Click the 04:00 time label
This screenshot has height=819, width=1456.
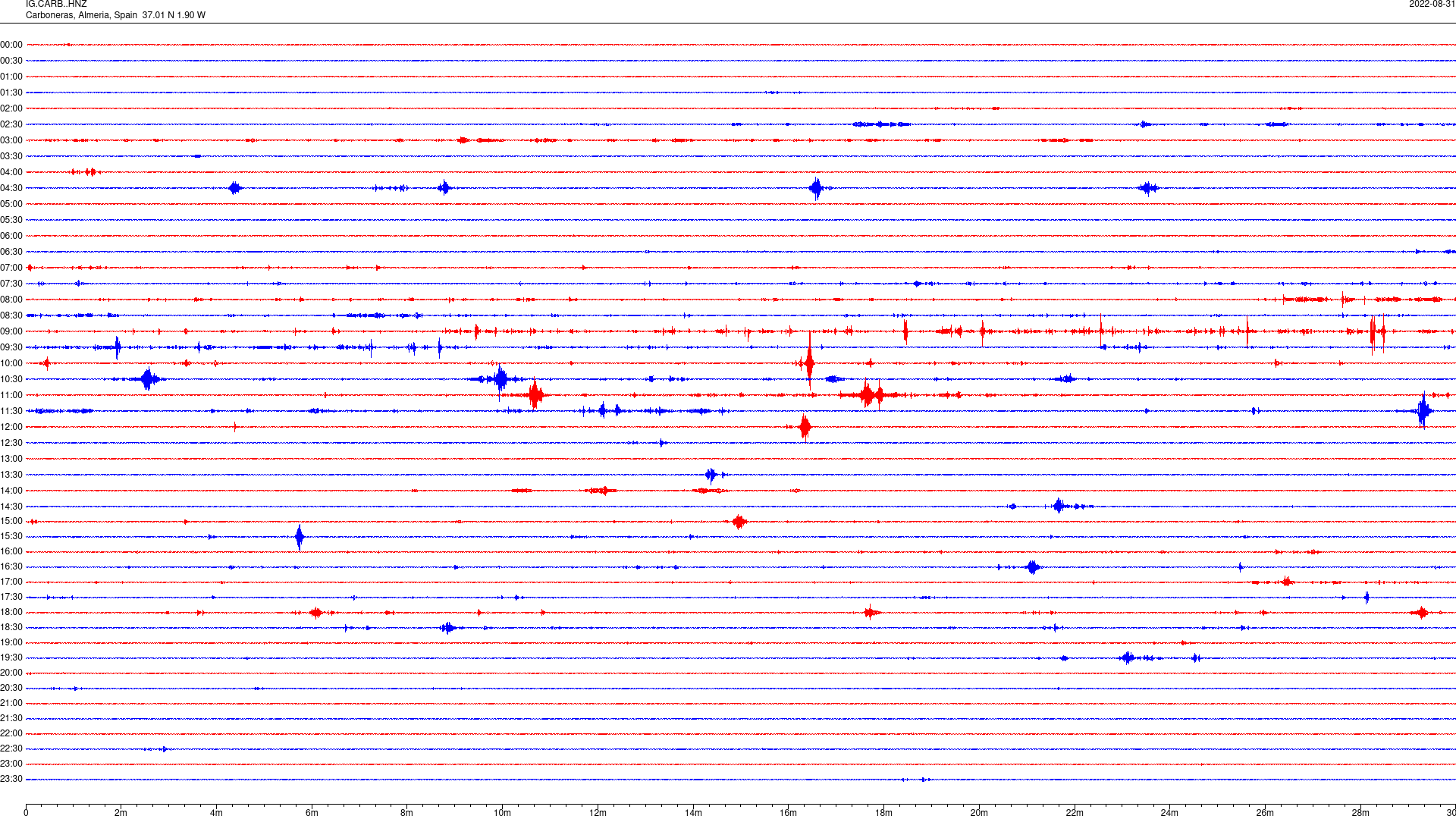[11, 172]
